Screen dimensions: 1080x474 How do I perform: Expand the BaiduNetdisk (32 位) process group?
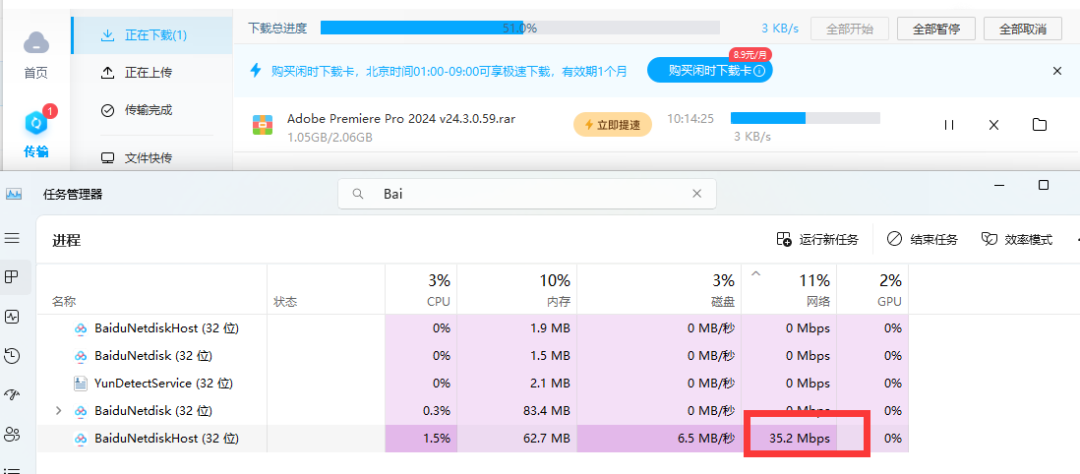pos(58,410)
